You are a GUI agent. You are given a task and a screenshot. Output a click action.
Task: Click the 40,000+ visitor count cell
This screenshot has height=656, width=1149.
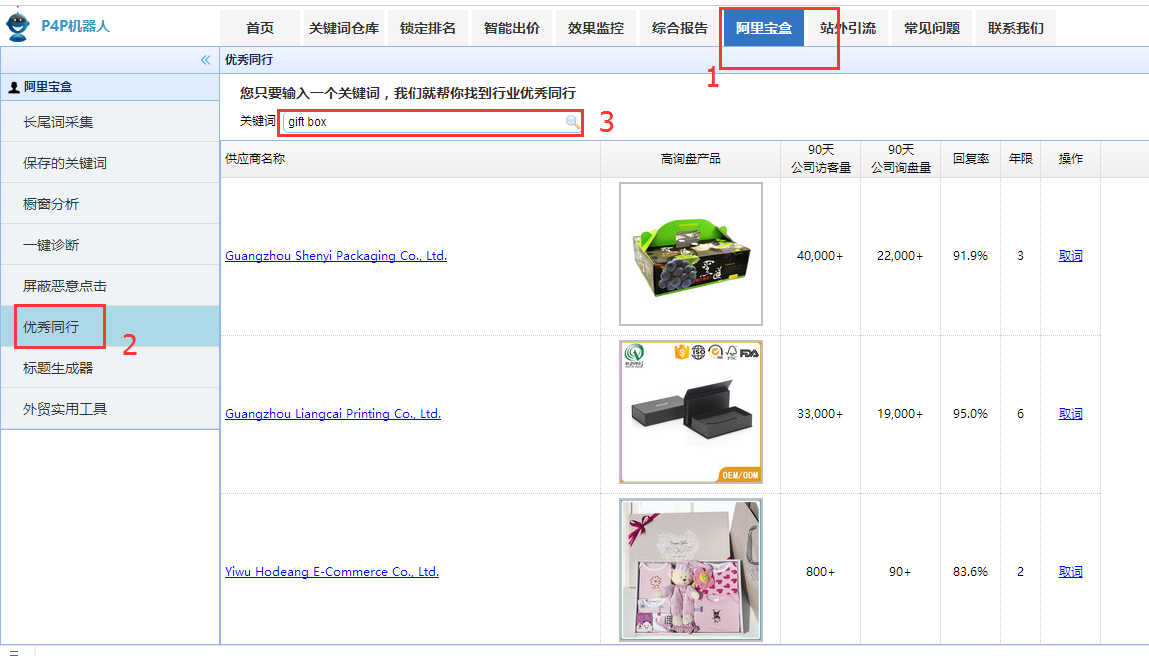(820, 256)
